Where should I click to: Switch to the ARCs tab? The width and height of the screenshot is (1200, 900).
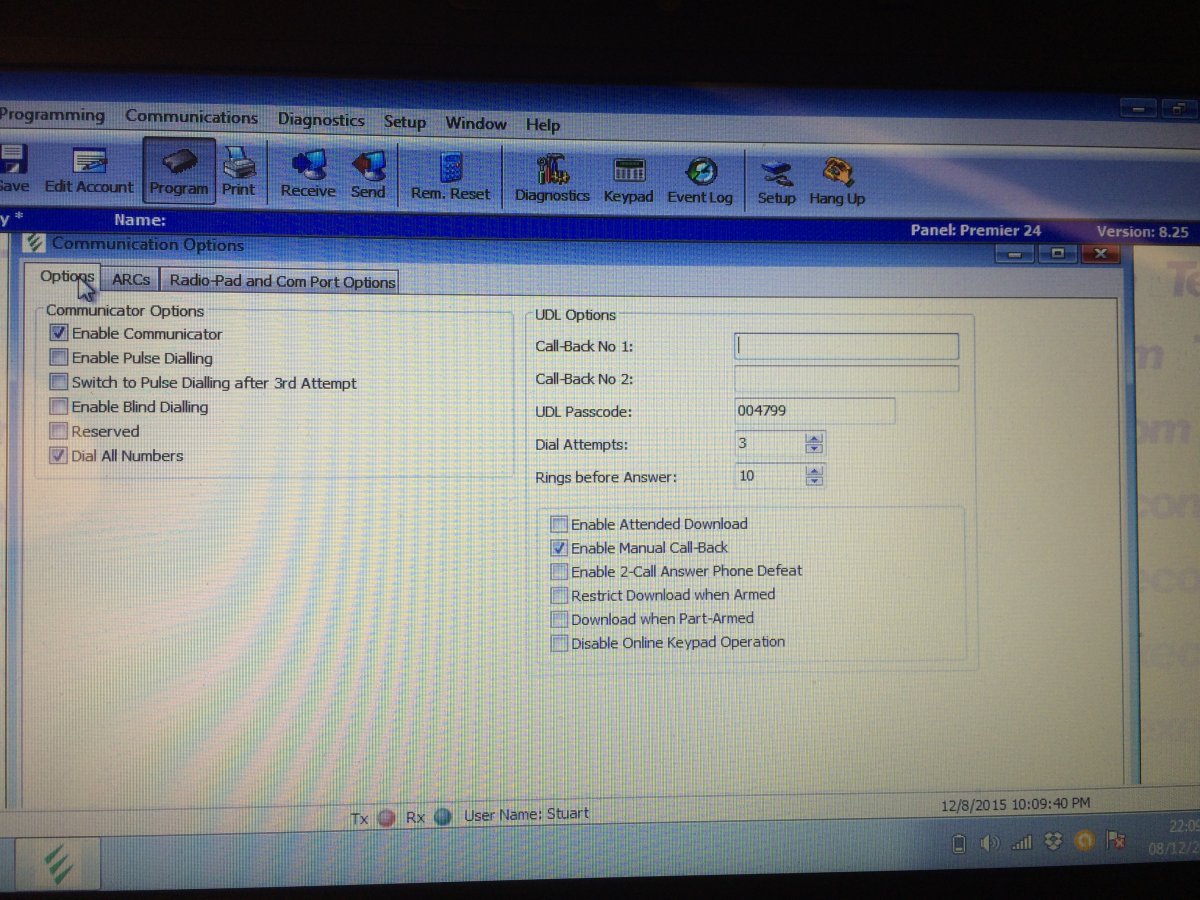pos(131,280)
